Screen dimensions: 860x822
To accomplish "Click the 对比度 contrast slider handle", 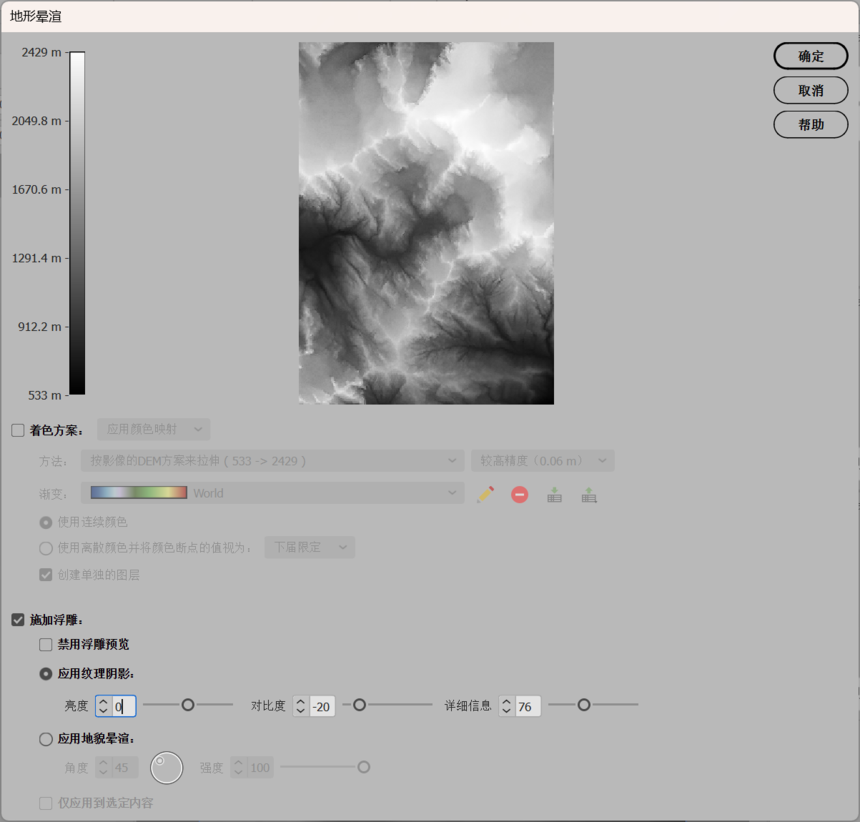I will point(359,705).
